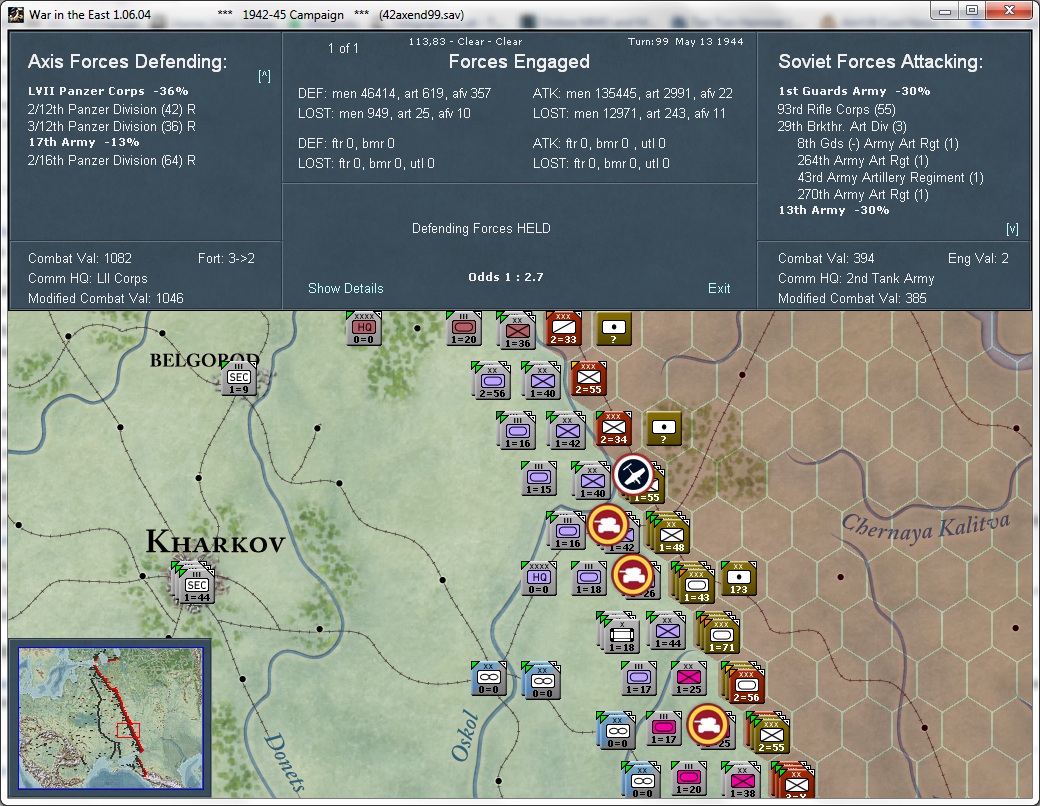Select the pink 1=25 infantry counter
Image resolution: width=1040 pixels, height=806 pixels.
[x=688, y=679]
